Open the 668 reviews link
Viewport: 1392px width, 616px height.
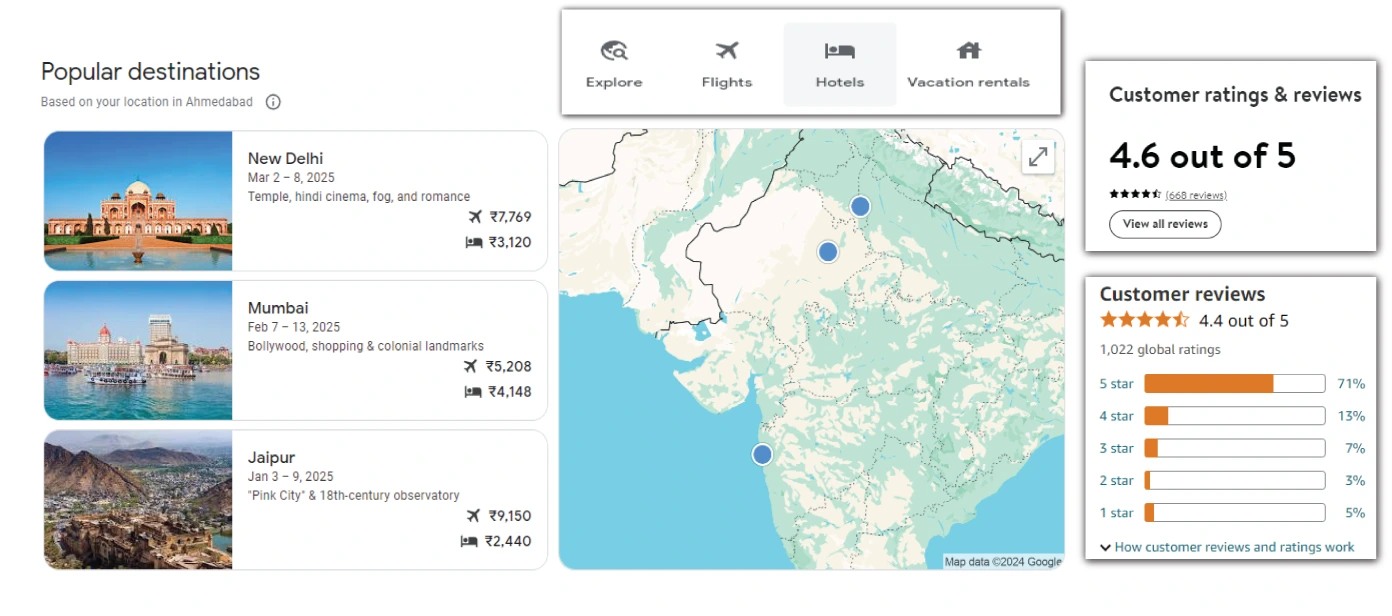click(x=1196, y=195)
